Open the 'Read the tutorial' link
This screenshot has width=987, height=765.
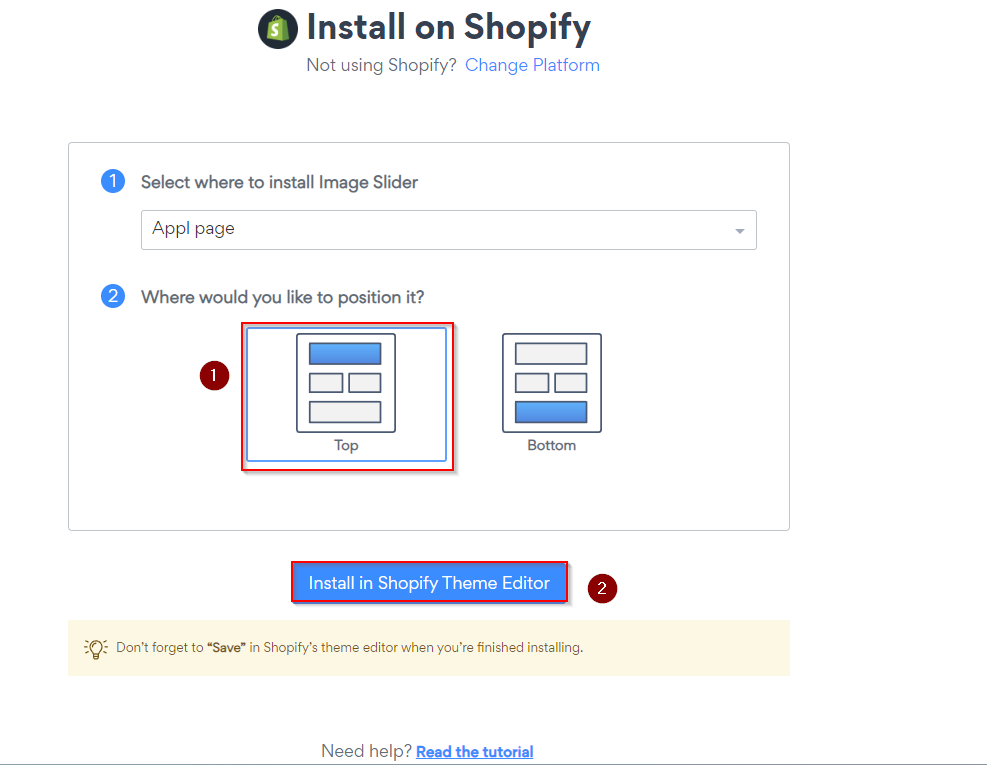pos(475,751)
